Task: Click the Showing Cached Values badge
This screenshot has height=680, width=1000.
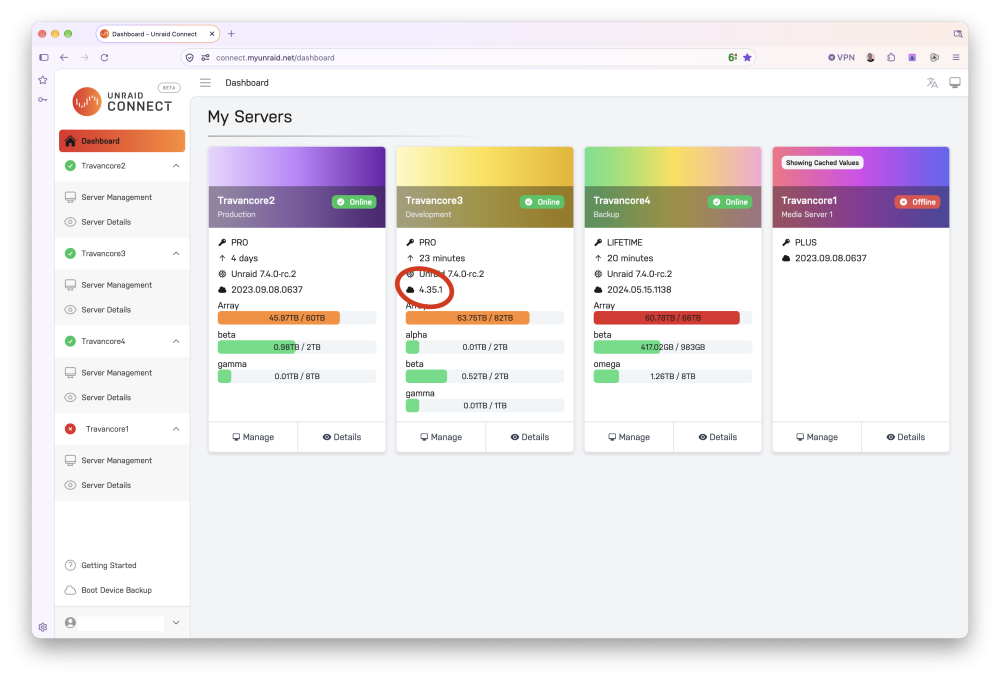Action: pos(822,163)
